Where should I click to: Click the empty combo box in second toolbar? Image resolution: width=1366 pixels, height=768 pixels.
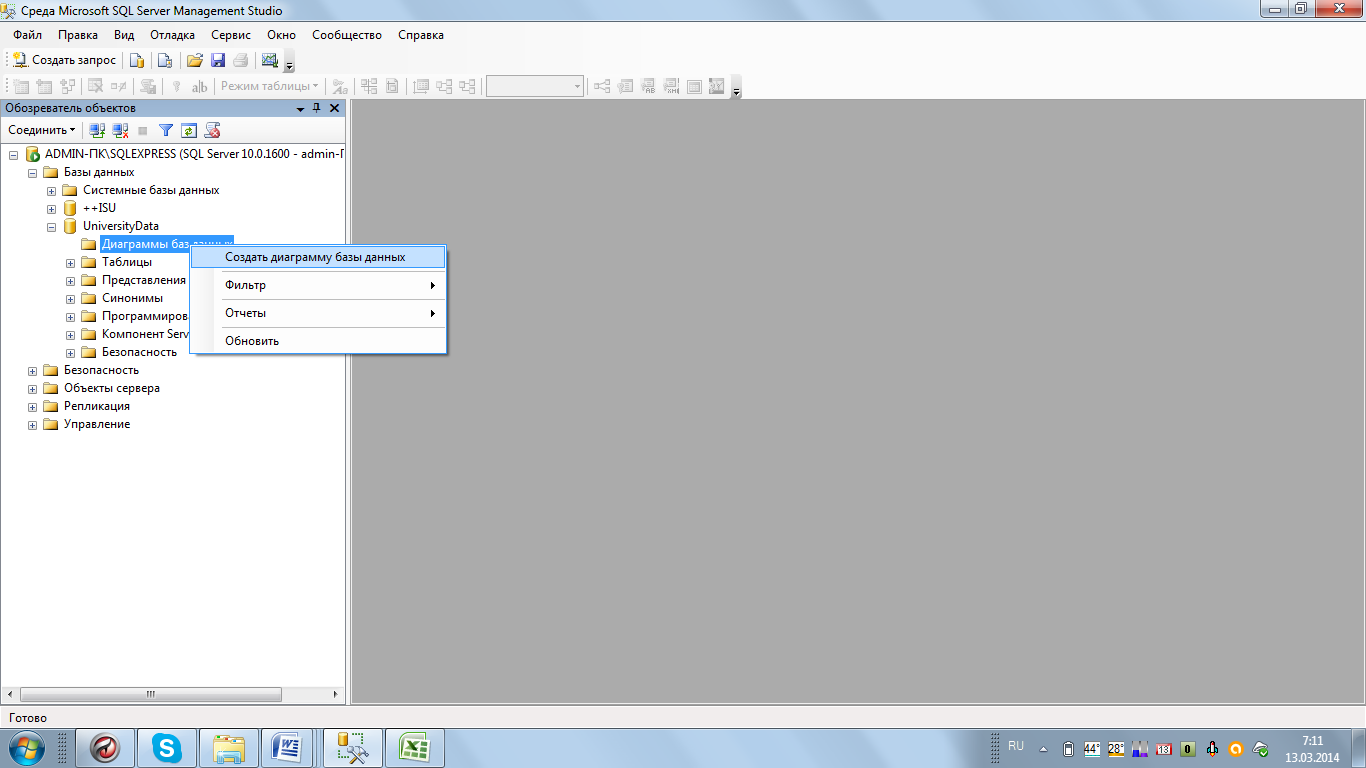(x=535, y=86)
